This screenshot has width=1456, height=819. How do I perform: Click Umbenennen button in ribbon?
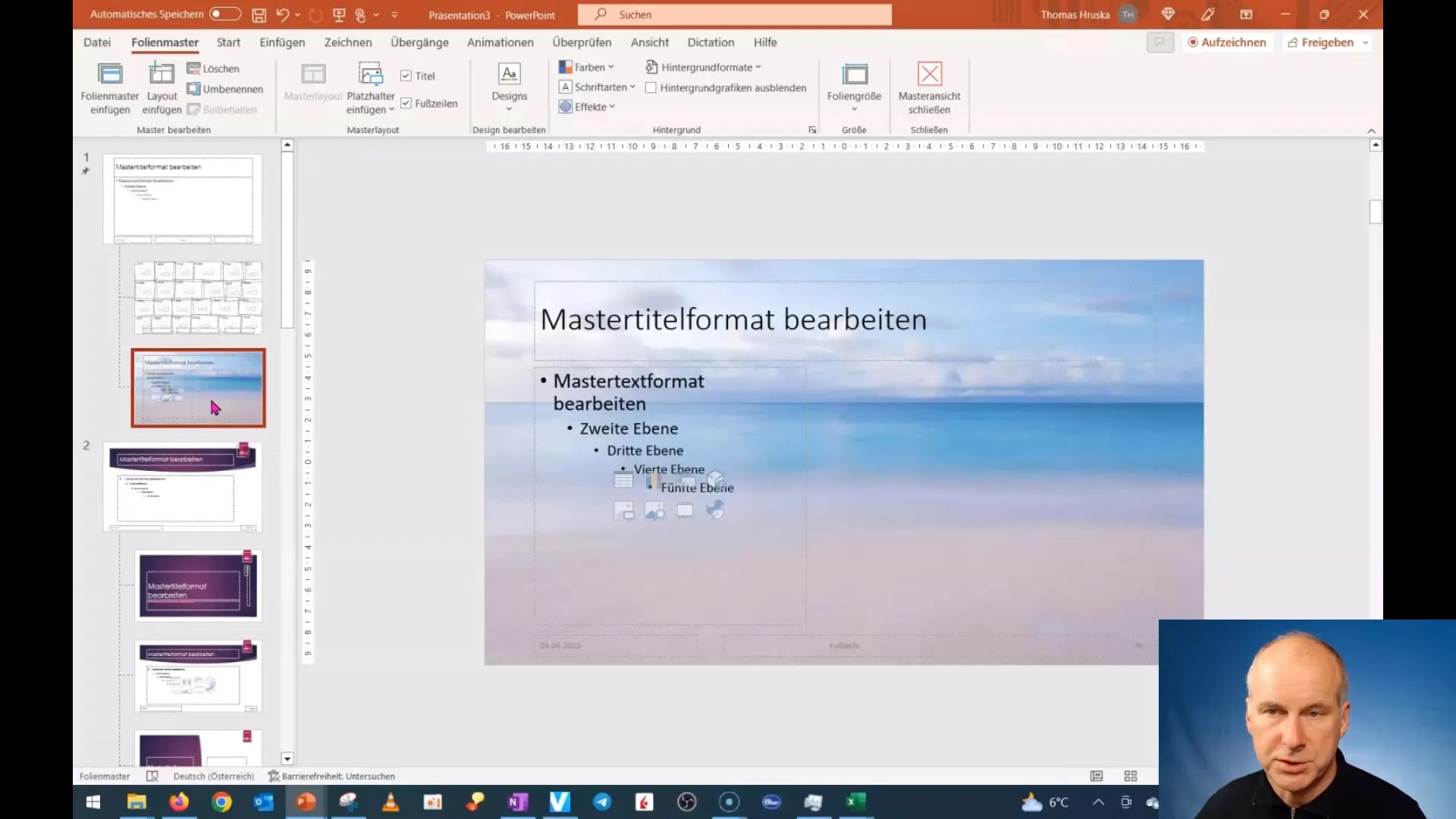click(224, 89)
